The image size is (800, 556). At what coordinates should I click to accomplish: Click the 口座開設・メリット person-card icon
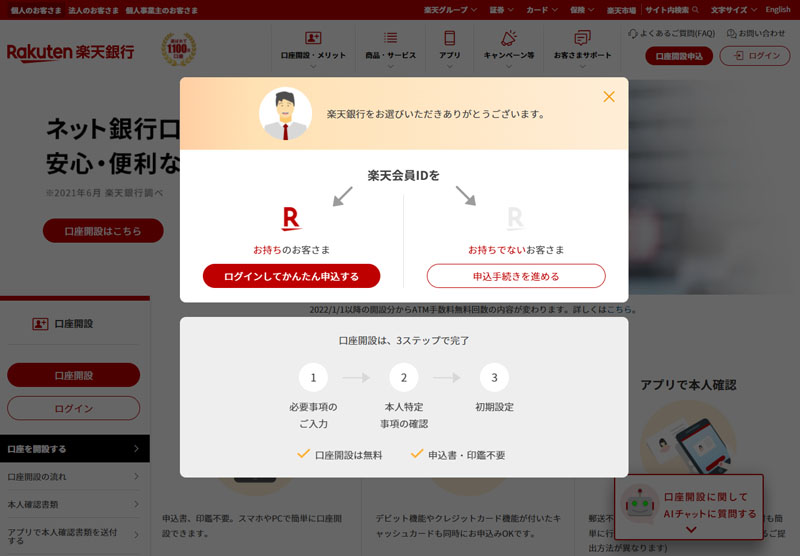(x=313, y=38)
